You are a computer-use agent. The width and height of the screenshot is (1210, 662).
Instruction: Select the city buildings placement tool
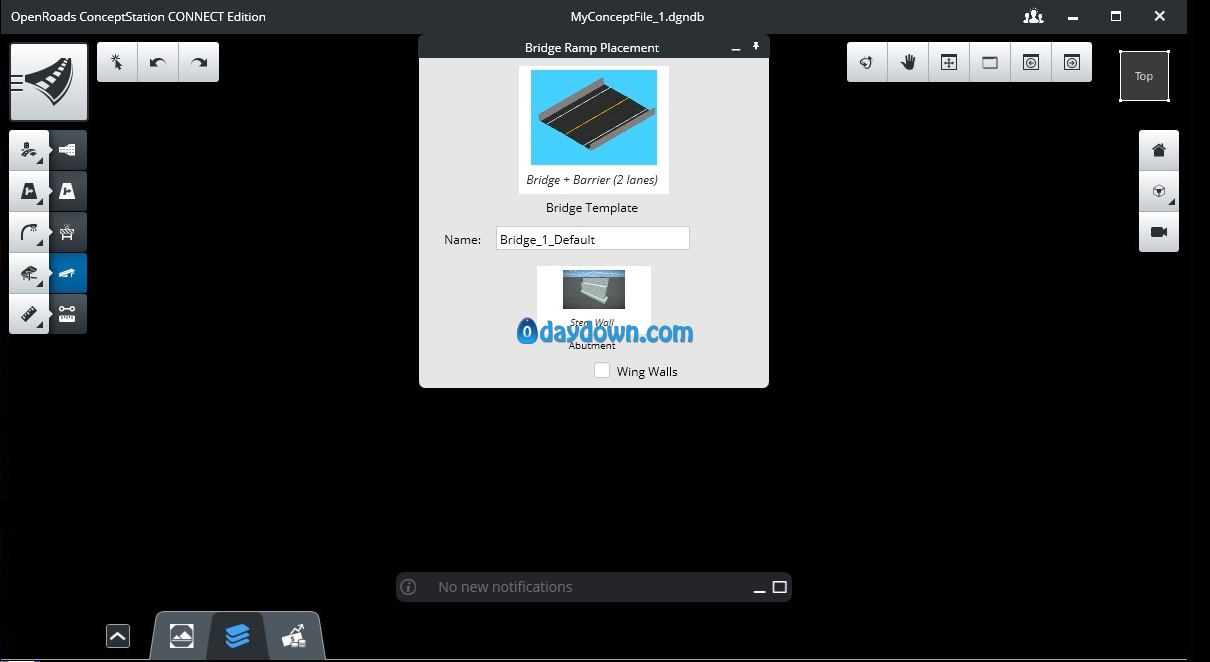tap(68, 150)
